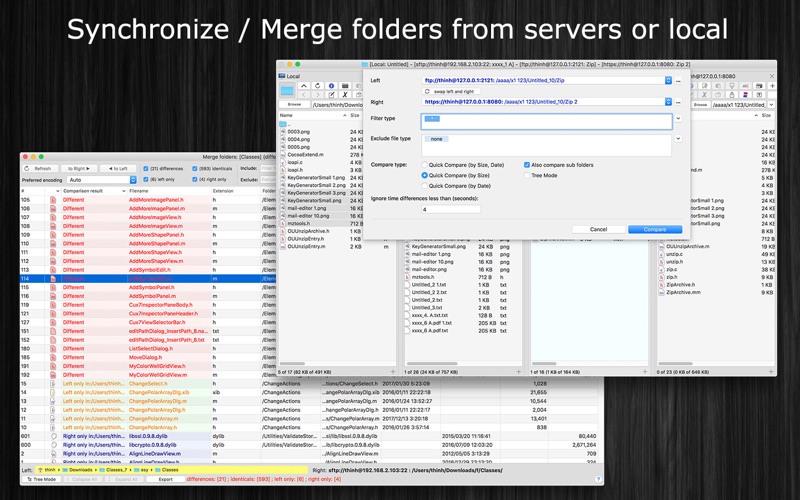Click the parent '..' folder in Local list
Screen dimensions: 800x500
[283, 124]
